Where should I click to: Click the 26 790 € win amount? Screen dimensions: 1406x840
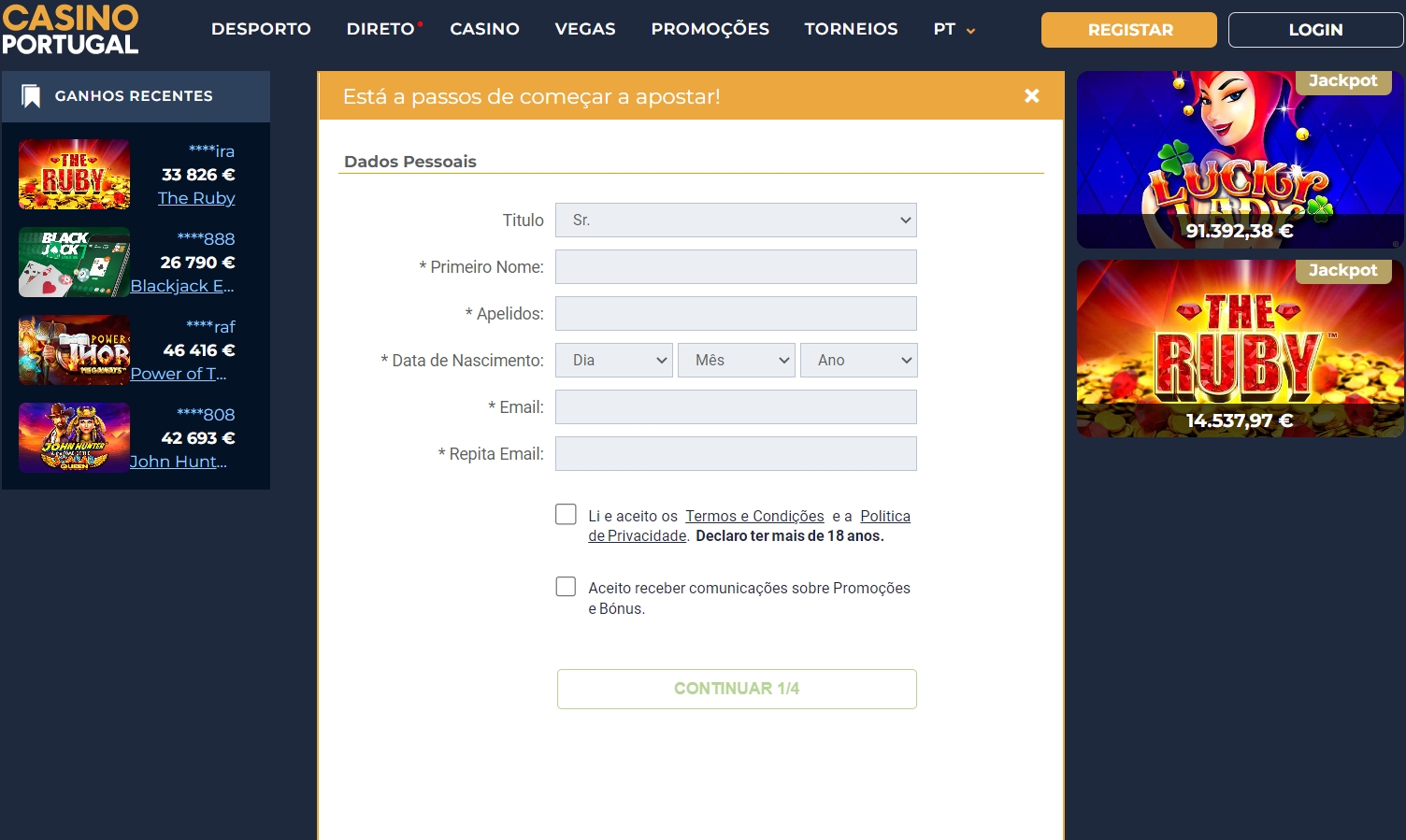point(198,263)
